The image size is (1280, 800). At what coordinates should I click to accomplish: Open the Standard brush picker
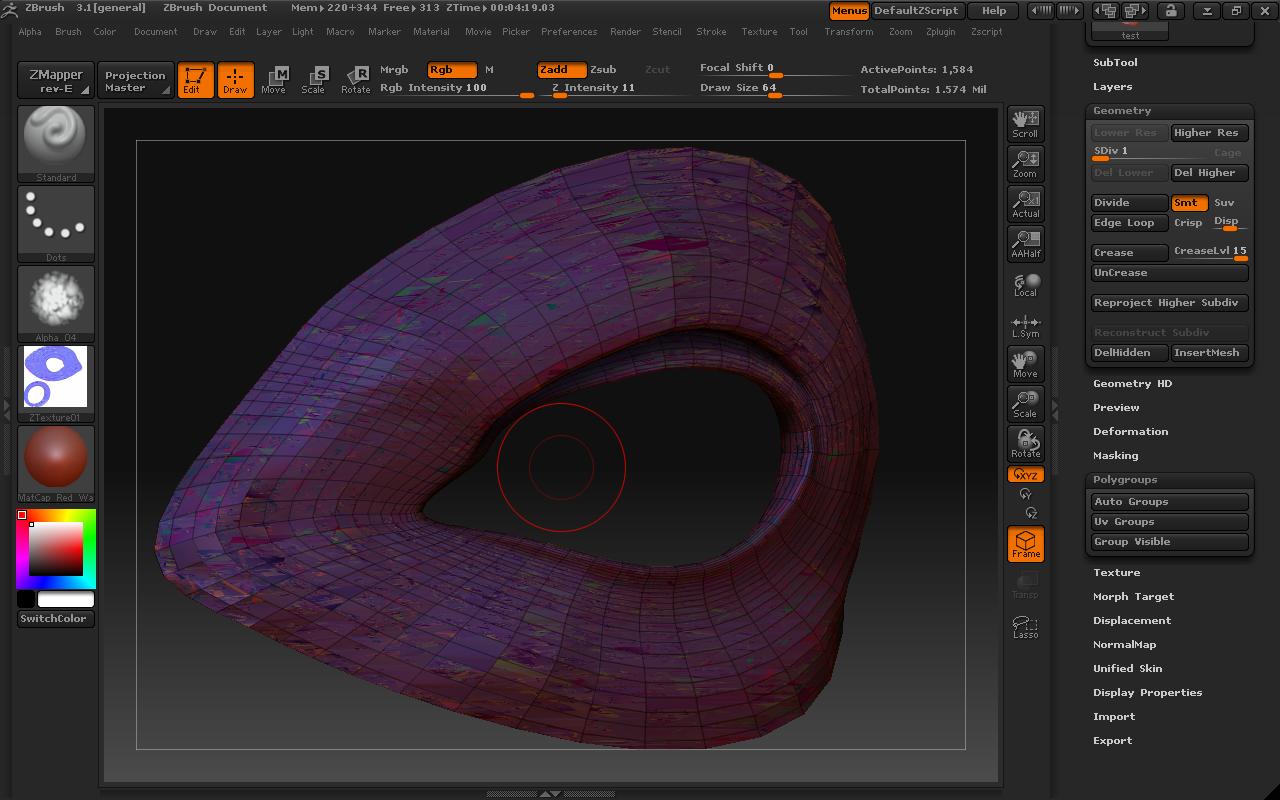pyautogui.click(x=56, y=144)
